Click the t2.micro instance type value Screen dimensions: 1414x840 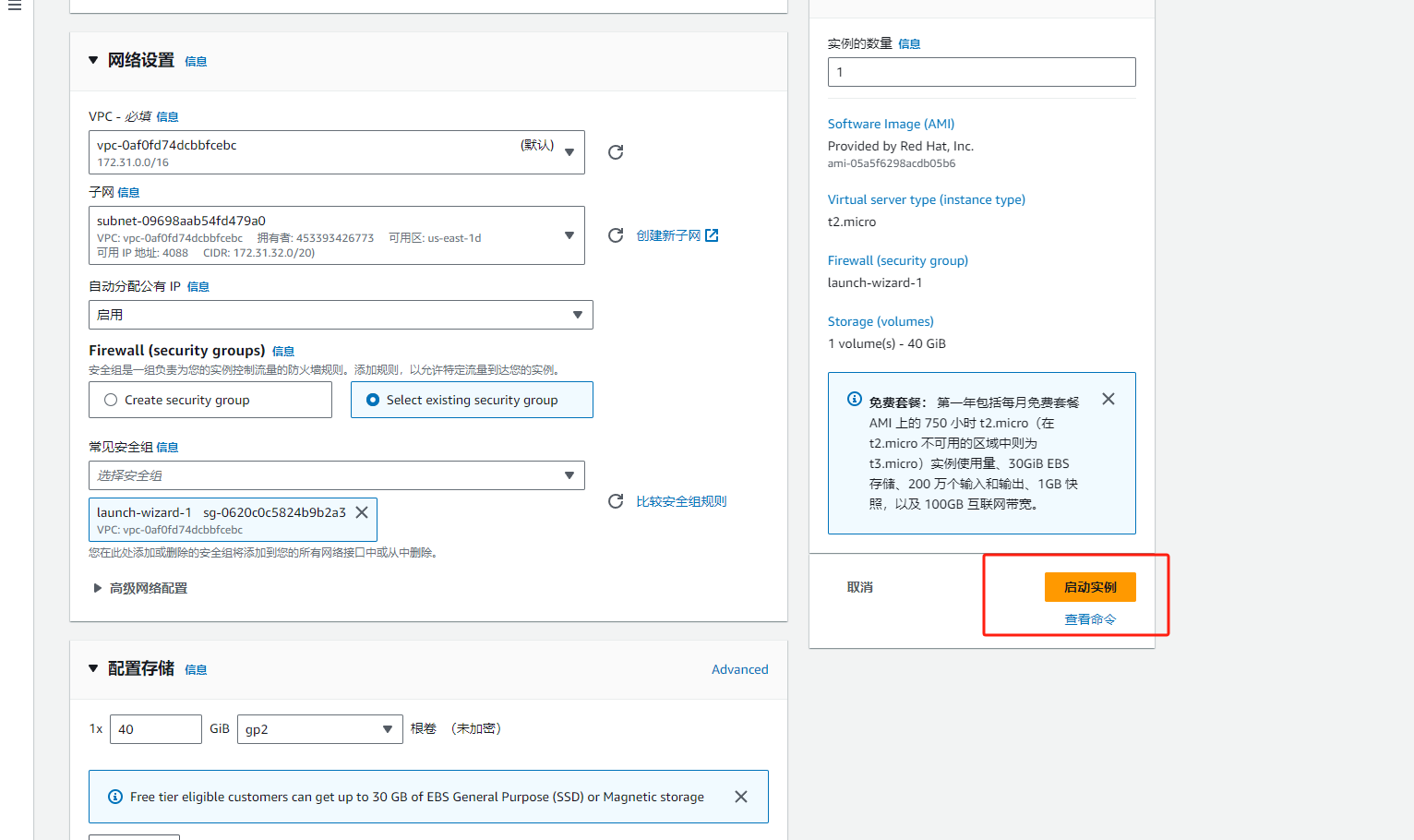852,222
